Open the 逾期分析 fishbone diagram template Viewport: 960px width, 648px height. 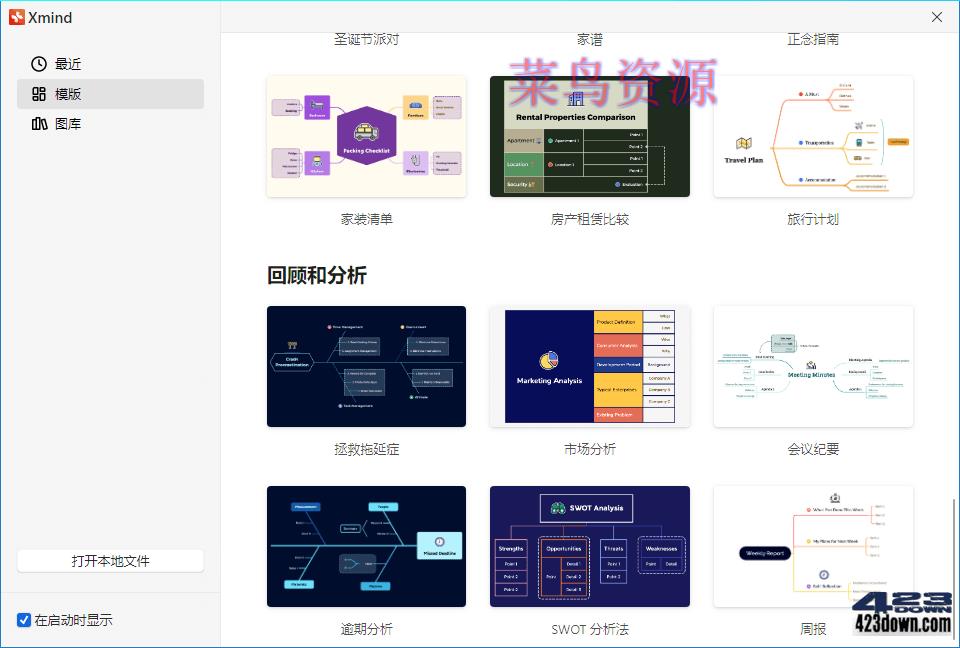pos(366,546)
